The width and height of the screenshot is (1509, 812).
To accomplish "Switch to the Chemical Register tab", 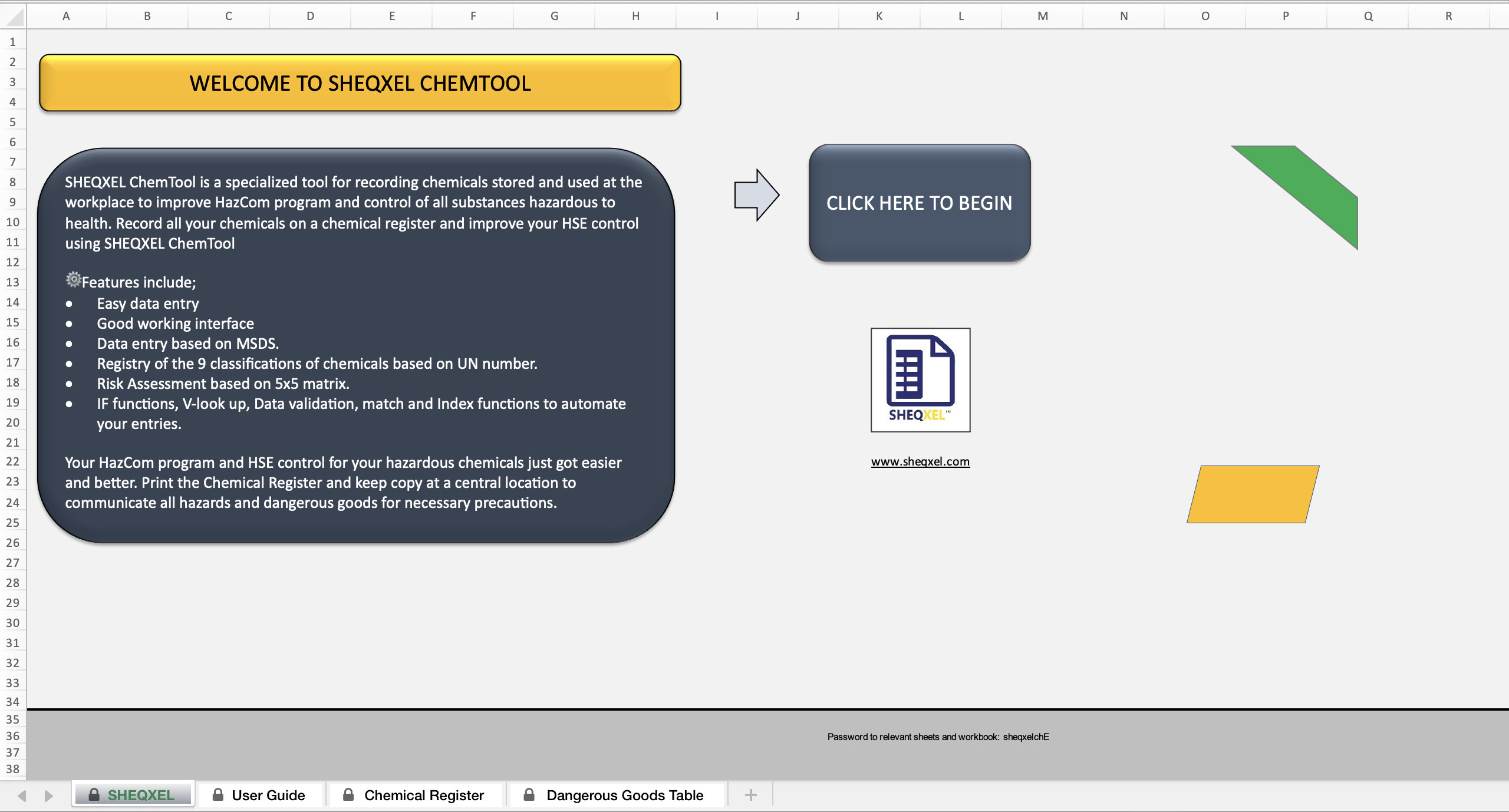I will coord(423,794).
